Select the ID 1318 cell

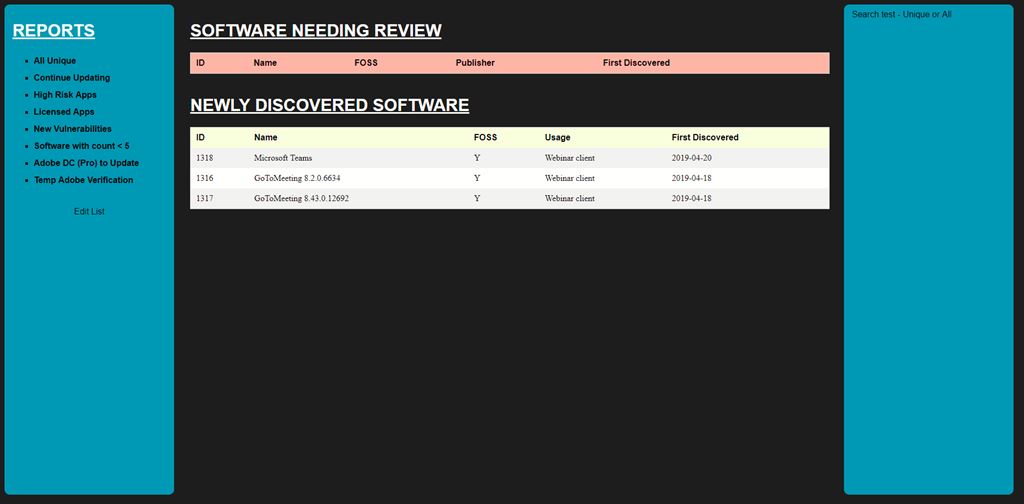point(204,158)
